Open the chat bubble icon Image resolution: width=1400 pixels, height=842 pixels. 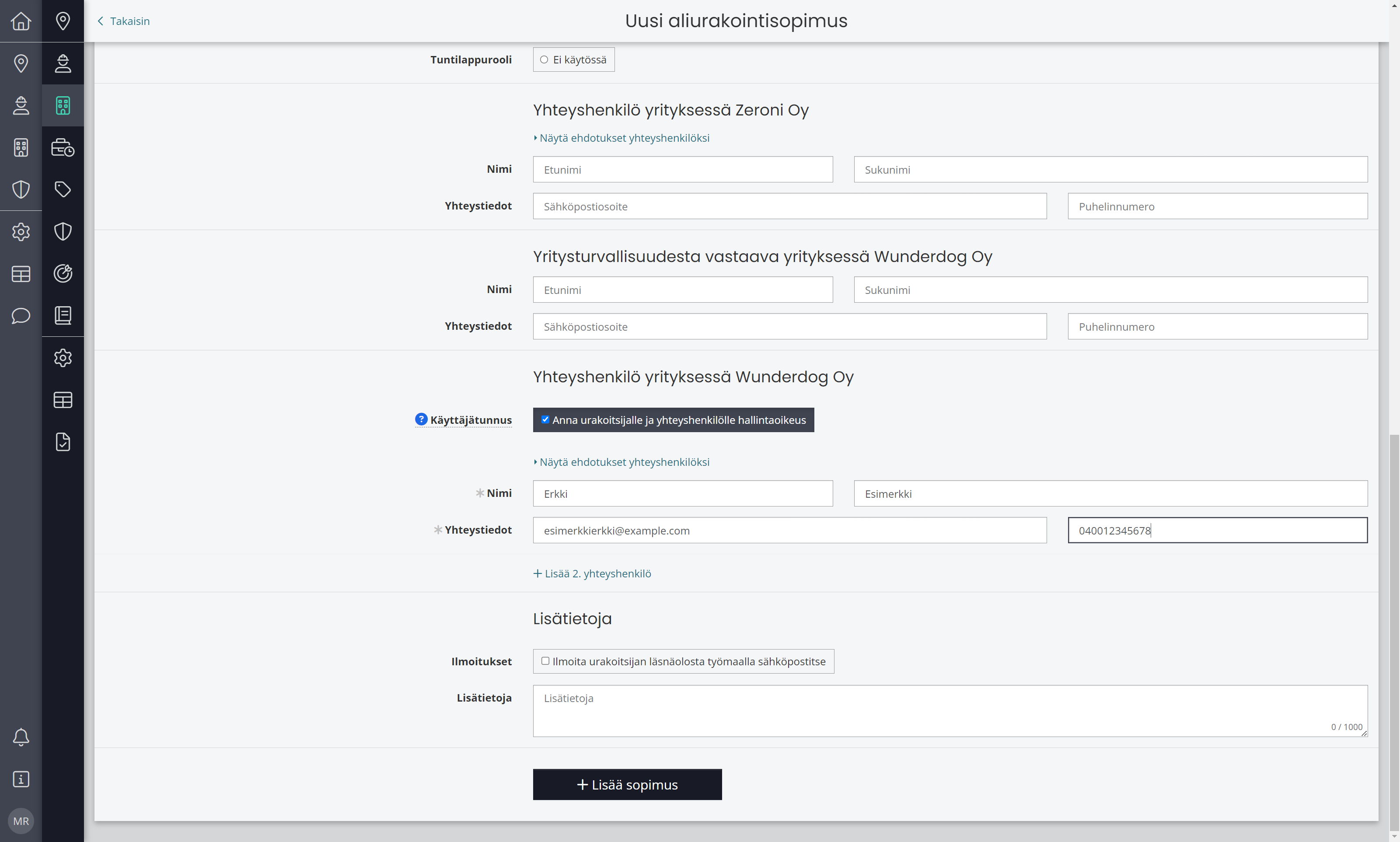[21, 315]
